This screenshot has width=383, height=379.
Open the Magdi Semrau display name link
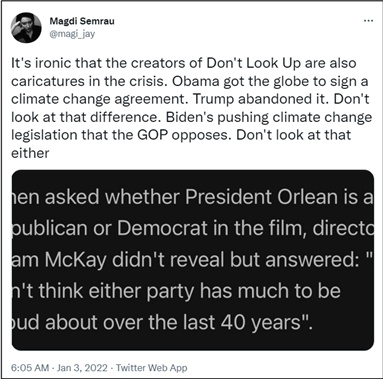click(82, 21)
